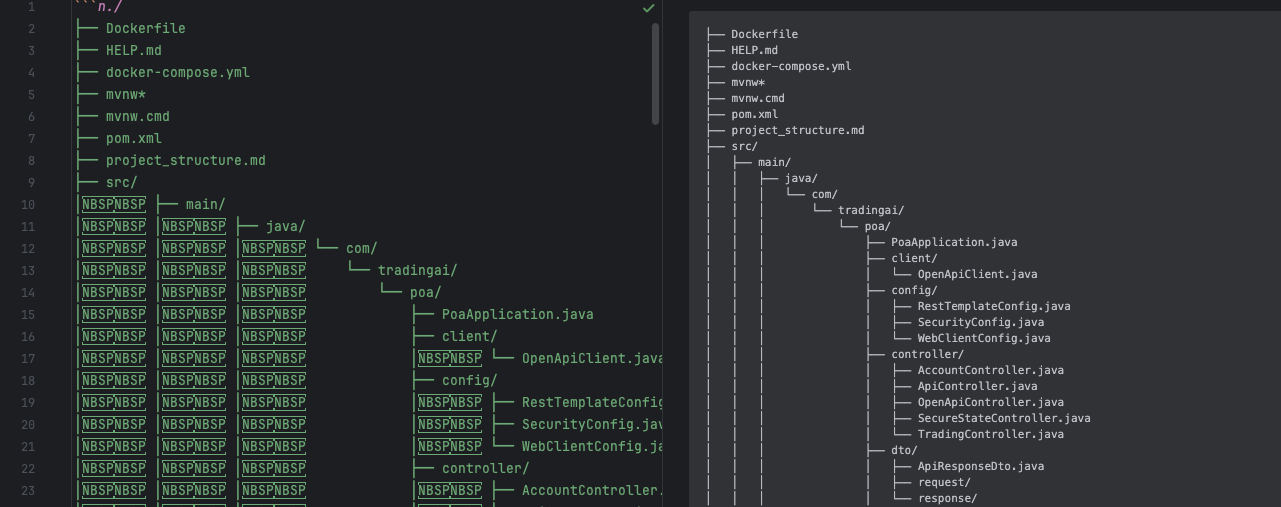Click mvnw.cmd in the preview pane

tap(758, 98)
